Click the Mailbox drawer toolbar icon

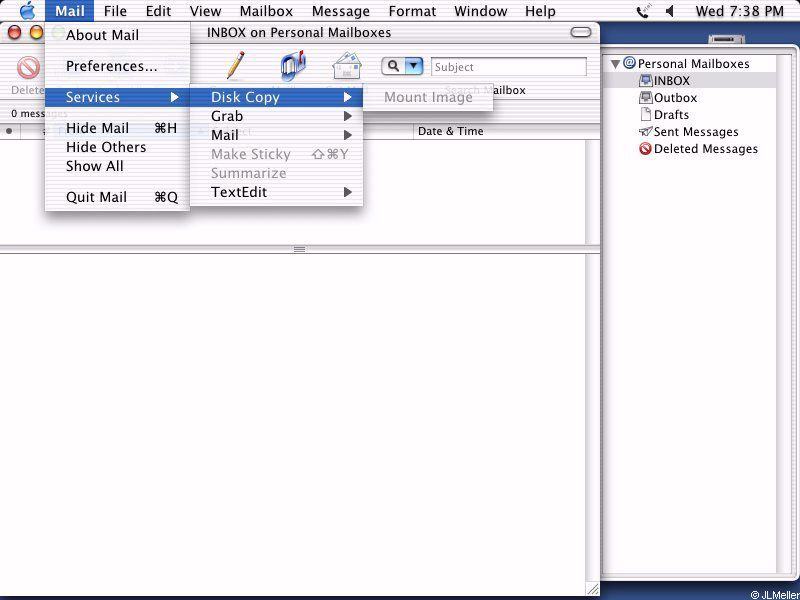click(x=293, y=66)
